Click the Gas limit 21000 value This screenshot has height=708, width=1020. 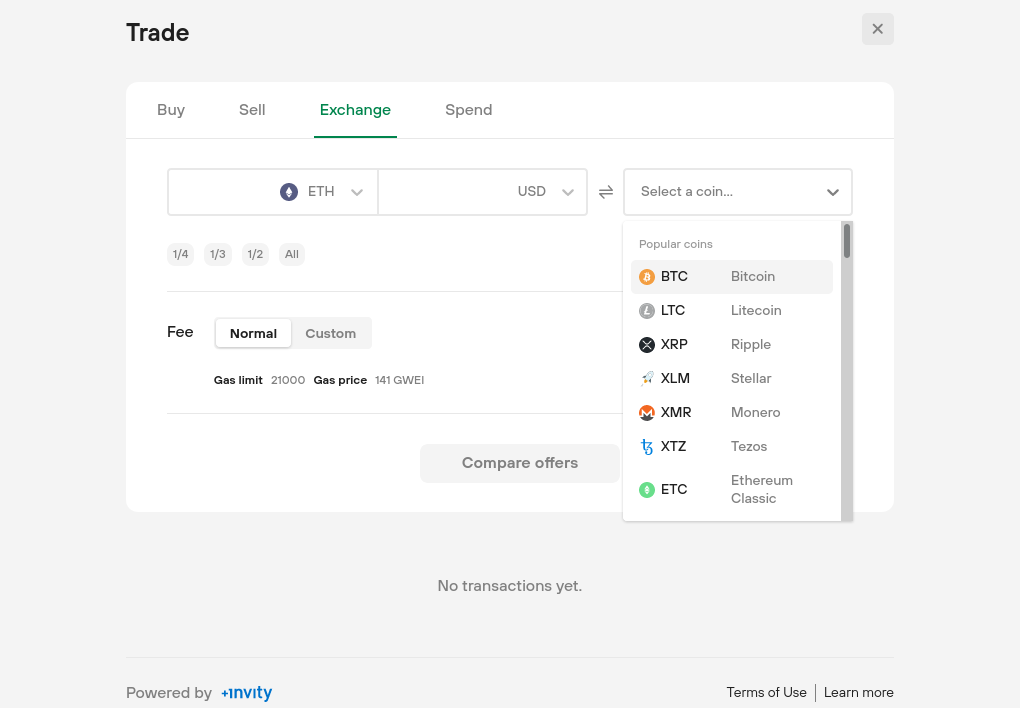click(288, 380)
